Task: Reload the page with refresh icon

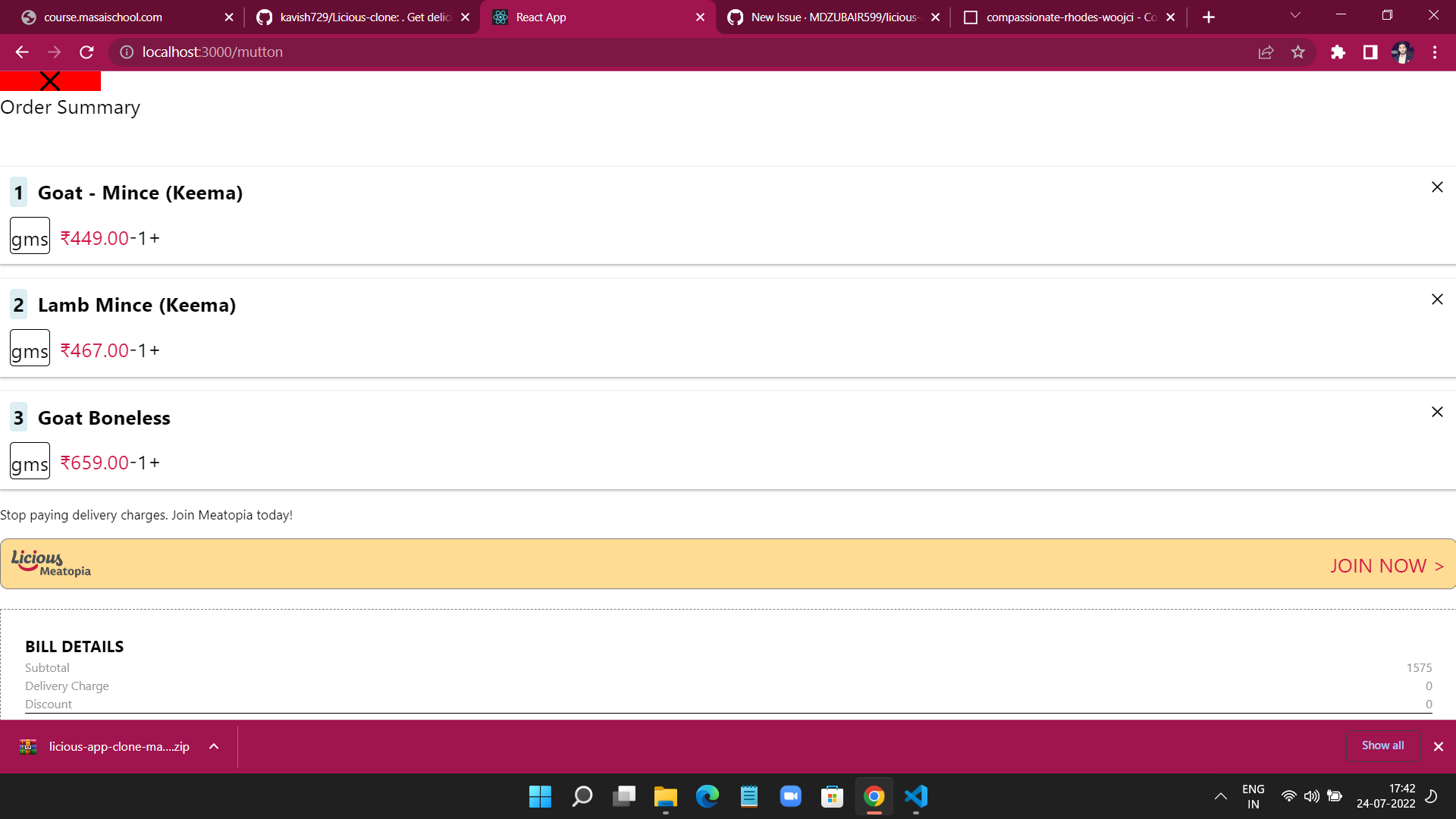Action: tap(86, 52)
